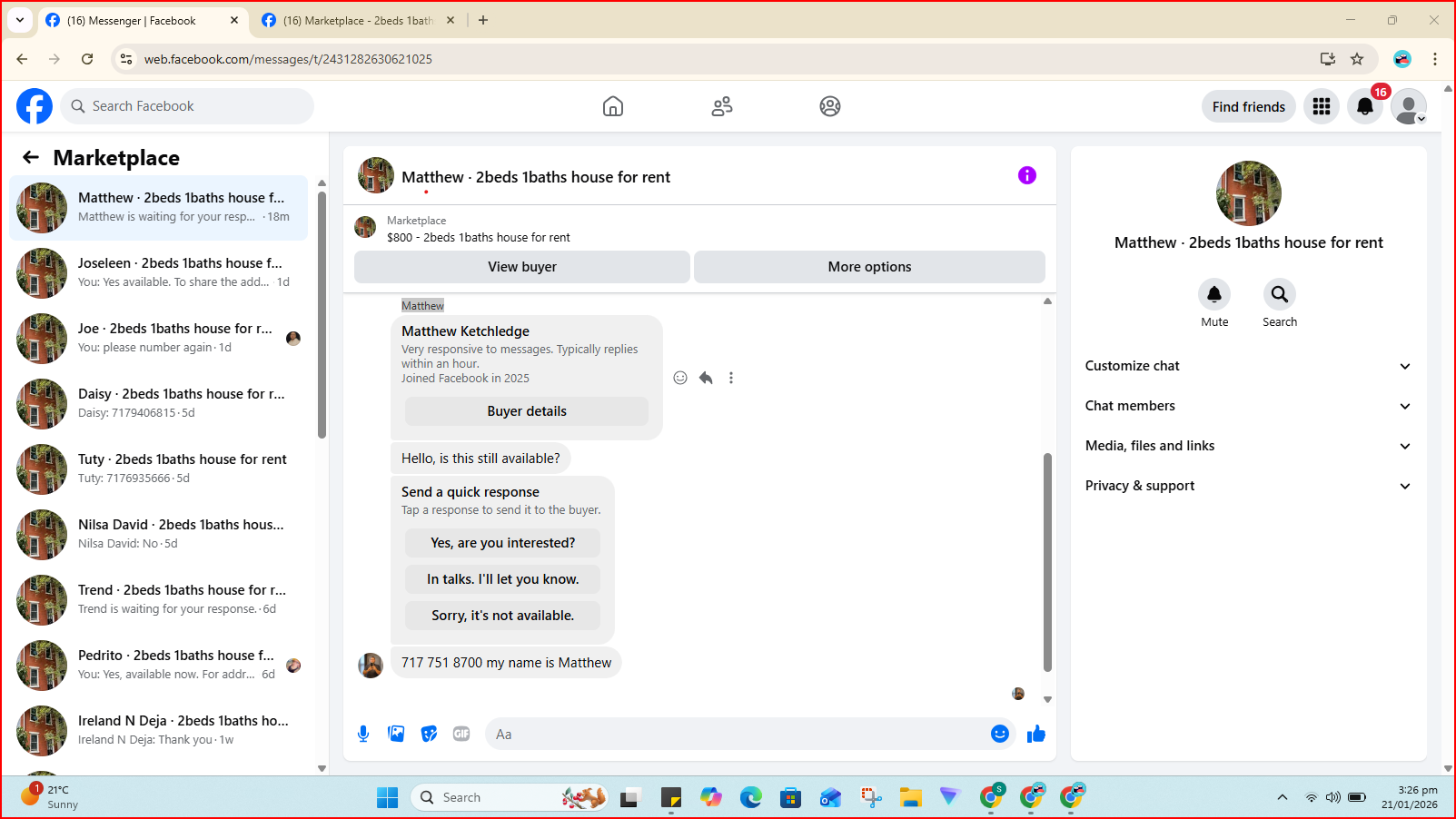Expand Chat members section
Viewport: 1456px width, 819px height.
(x=1249, y=406)
